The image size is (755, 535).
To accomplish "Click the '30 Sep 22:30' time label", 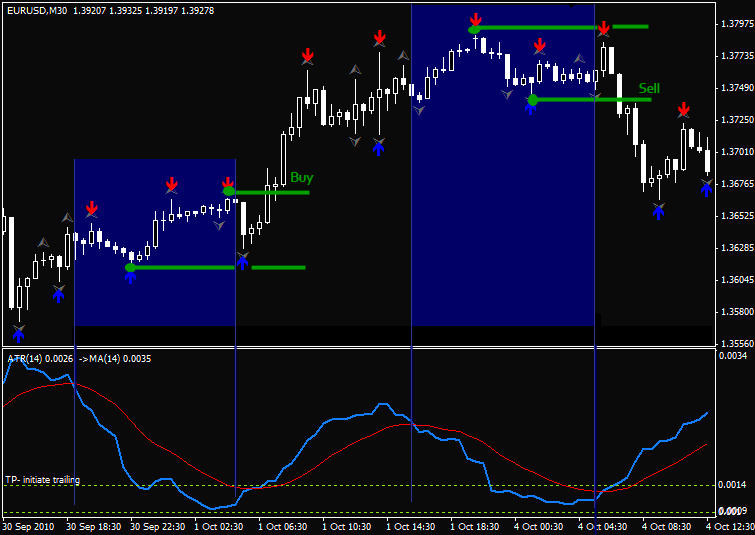I will point(157,527).
